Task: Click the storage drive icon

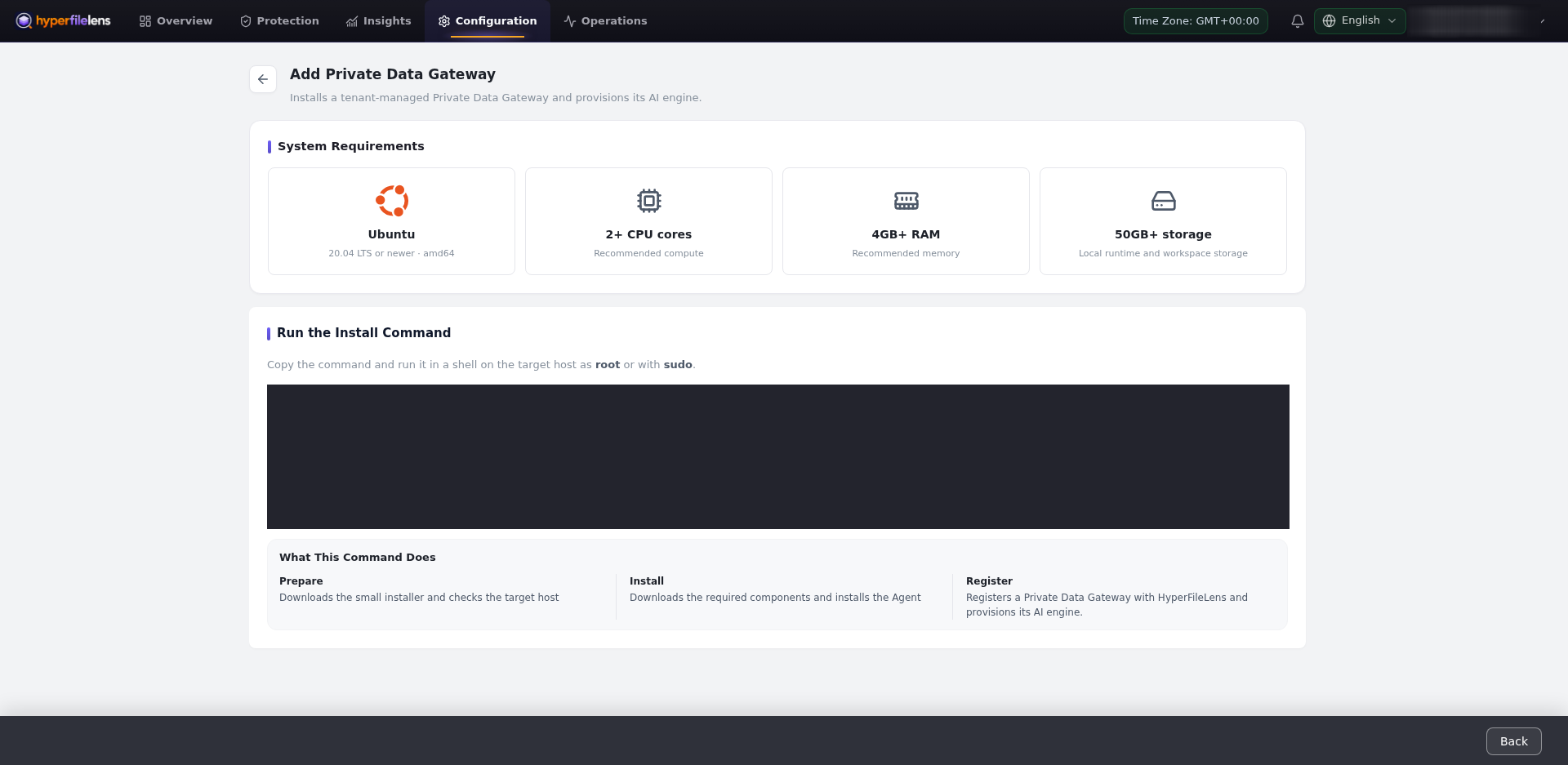Action: 1164,201
